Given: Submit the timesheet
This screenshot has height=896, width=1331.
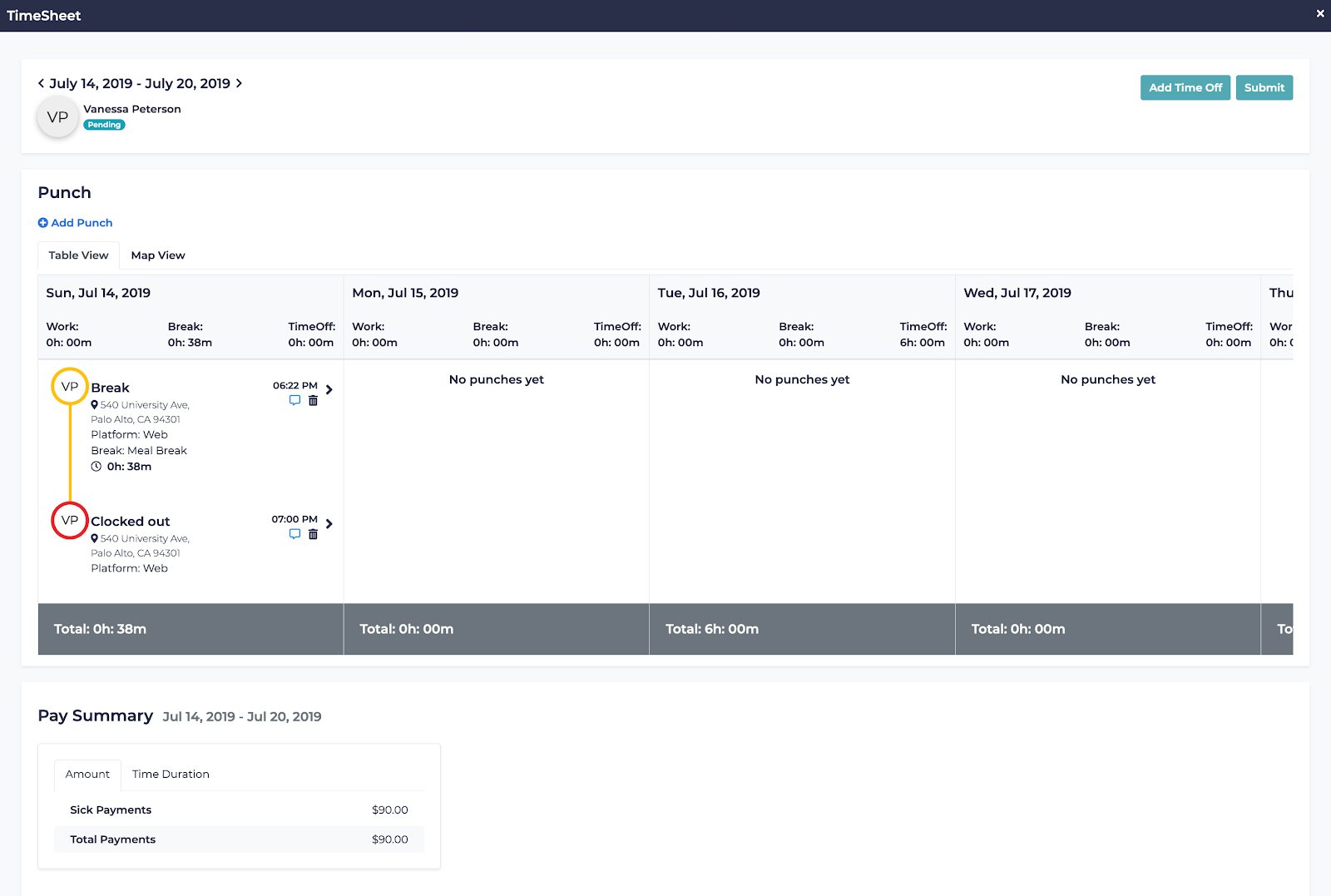Looking at the screenshot, I should [1264, 87].
